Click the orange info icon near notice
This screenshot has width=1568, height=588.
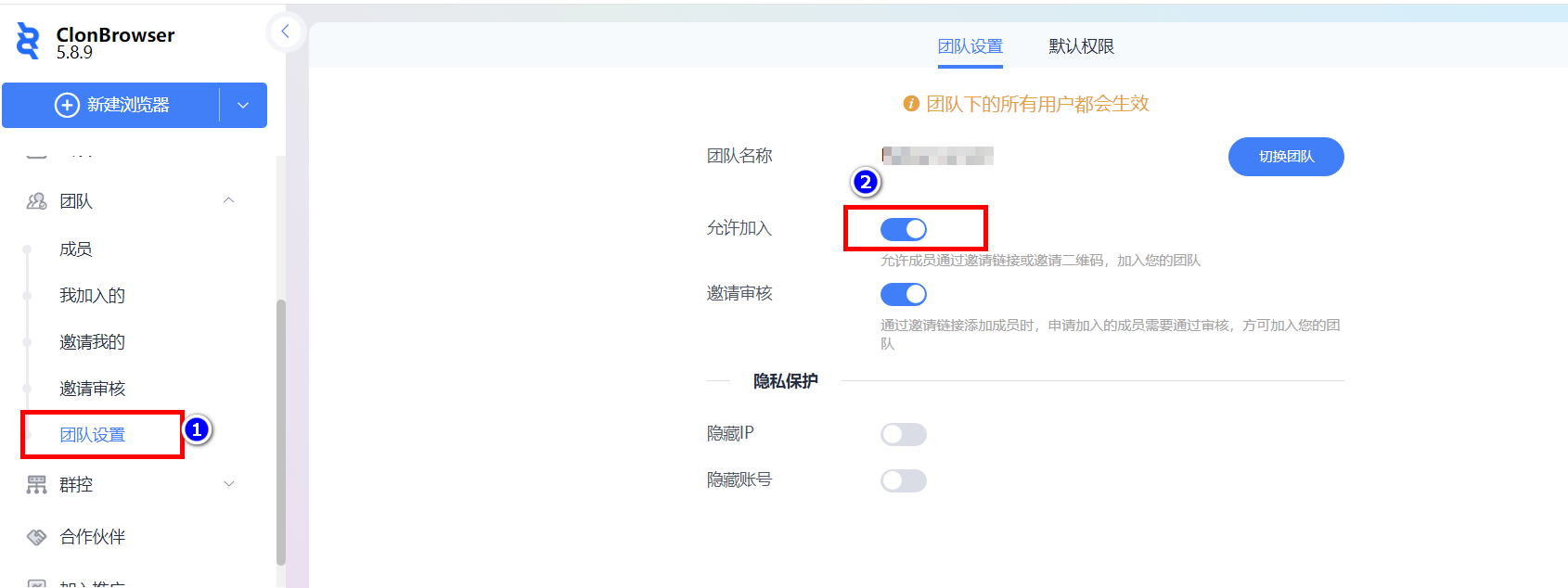pos(911,104)
